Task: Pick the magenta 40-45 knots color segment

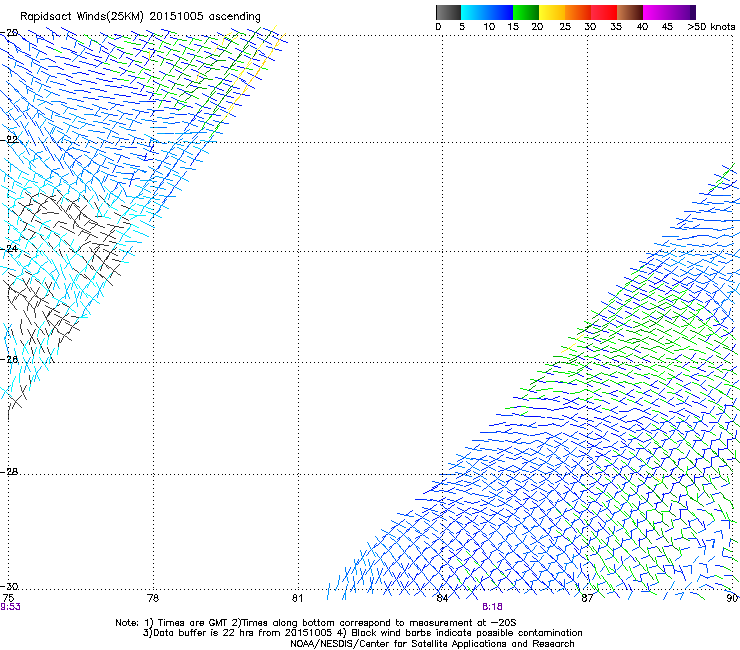Action: click(656, 12)
